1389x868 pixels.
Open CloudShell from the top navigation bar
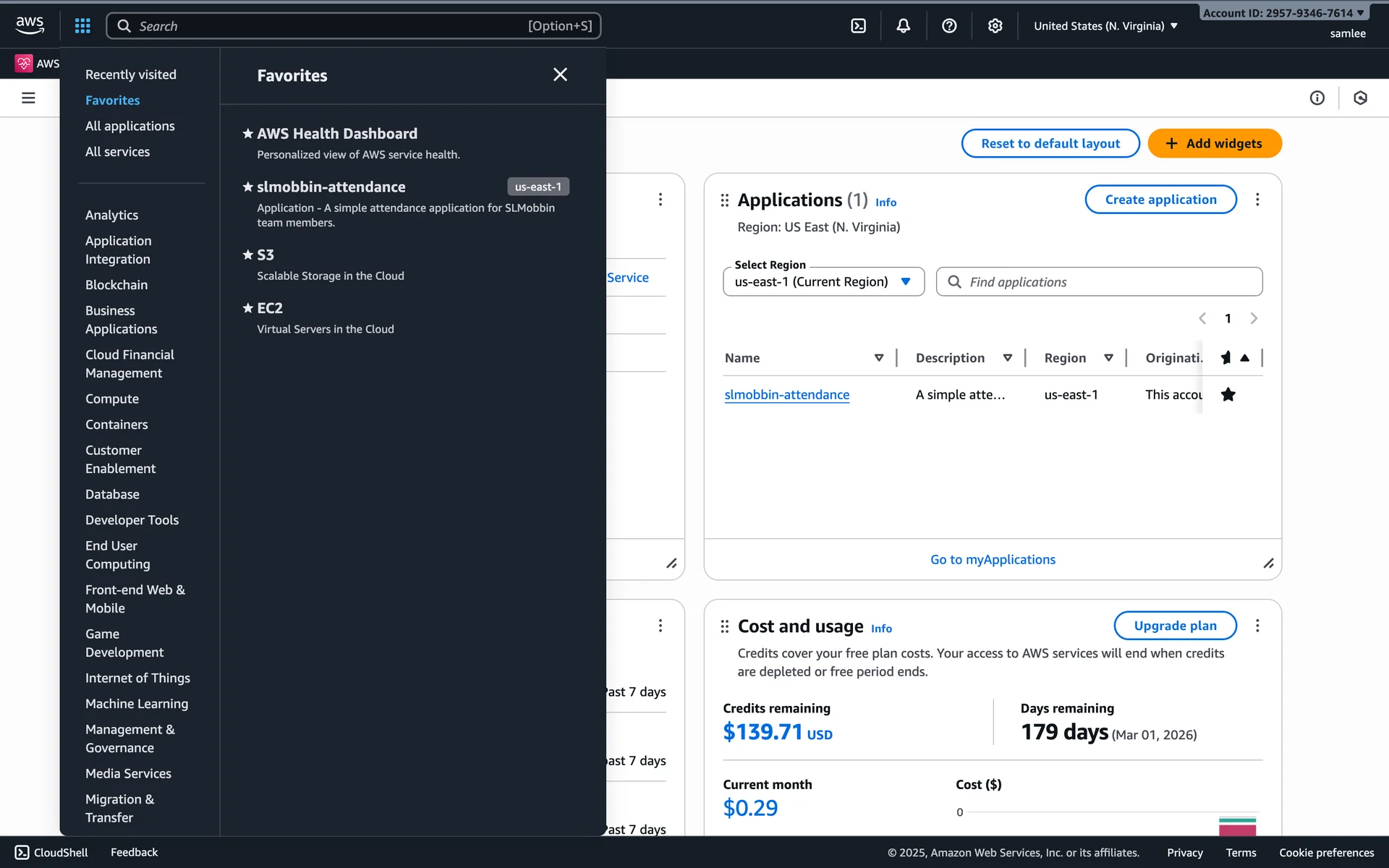tap(858, 26)
